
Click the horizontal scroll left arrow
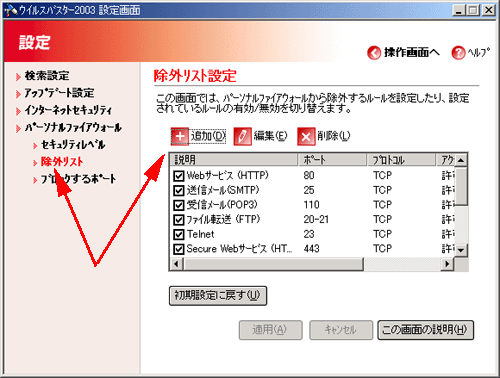coord(176,264)
